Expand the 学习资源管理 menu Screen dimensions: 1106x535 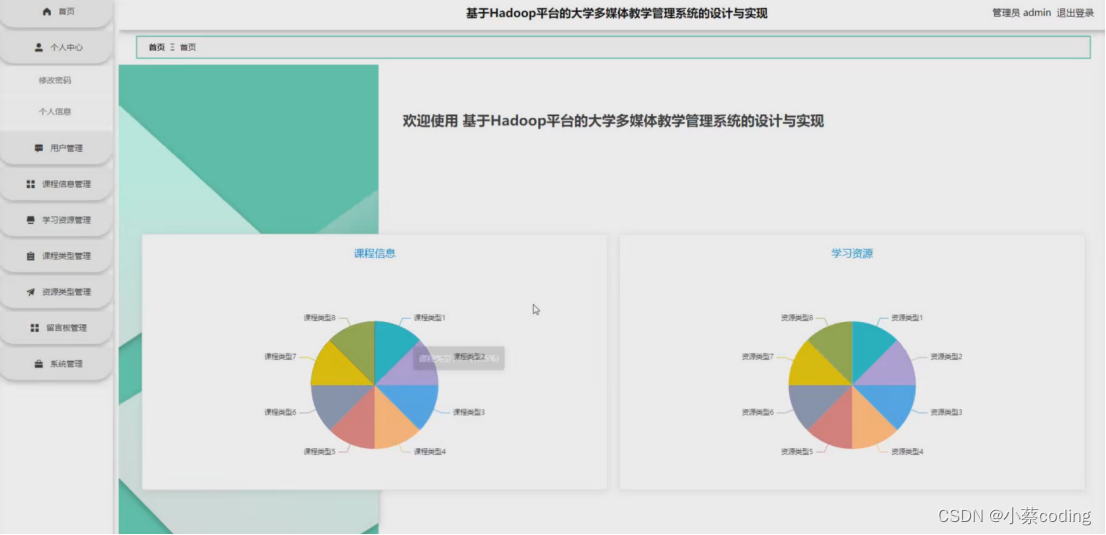point(56,220)
